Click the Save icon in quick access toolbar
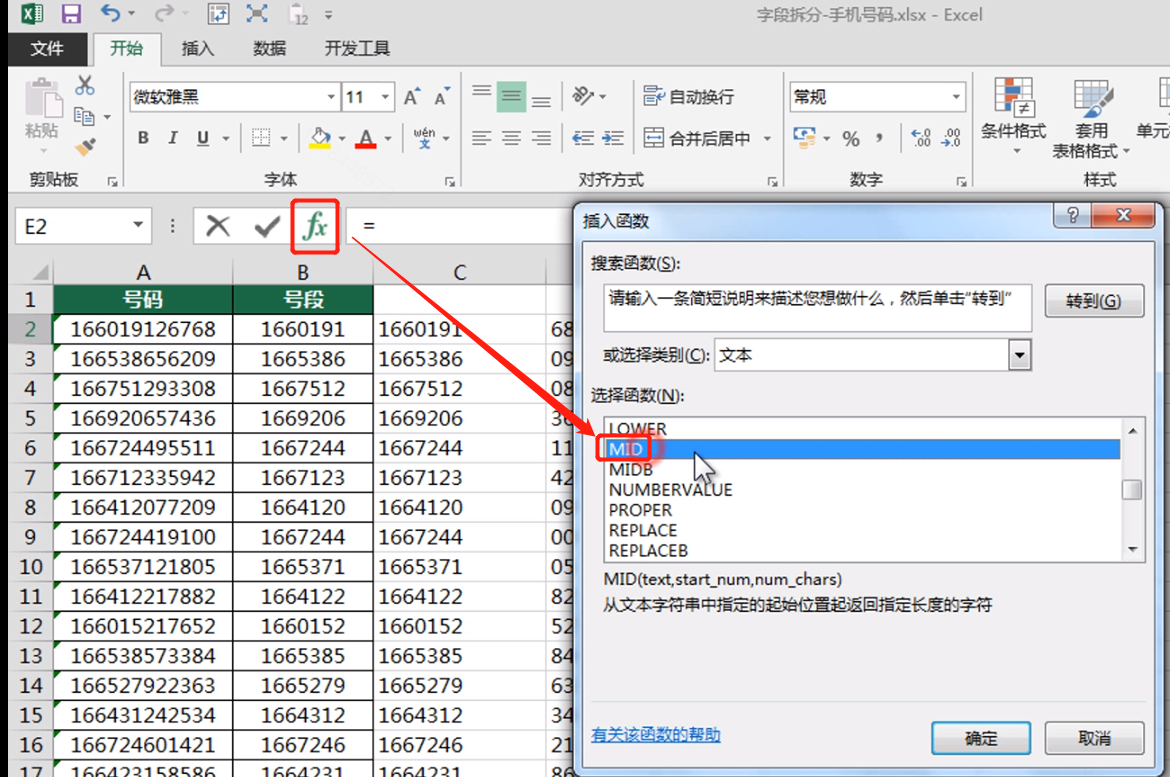Image resolution: width=1170 pixels, height=777 pixels. (71, 13)
